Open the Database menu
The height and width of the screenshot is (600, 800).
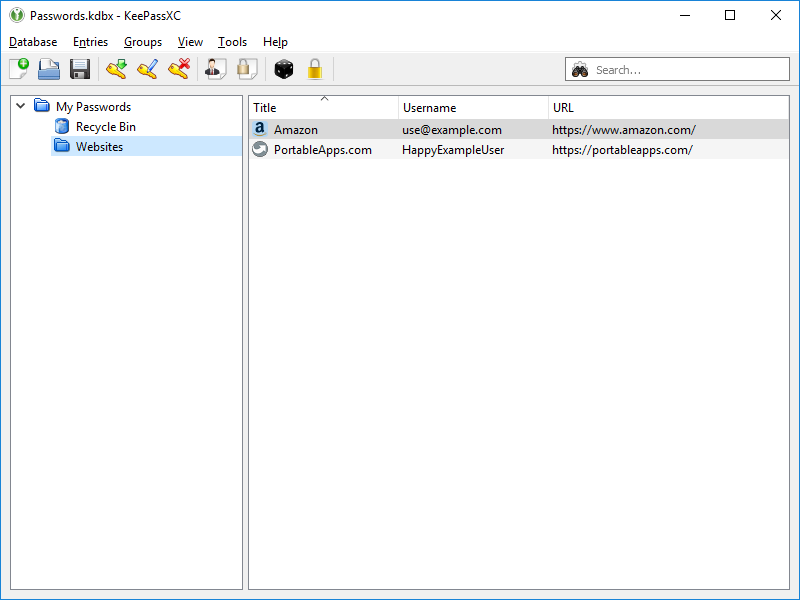(33, 42)
